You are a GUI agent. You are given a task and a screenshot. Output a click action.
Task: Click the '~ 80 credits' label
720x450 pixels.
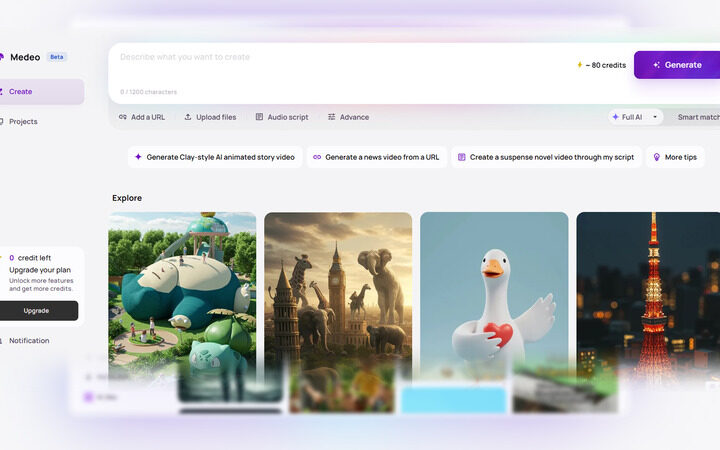pos(606,65)
